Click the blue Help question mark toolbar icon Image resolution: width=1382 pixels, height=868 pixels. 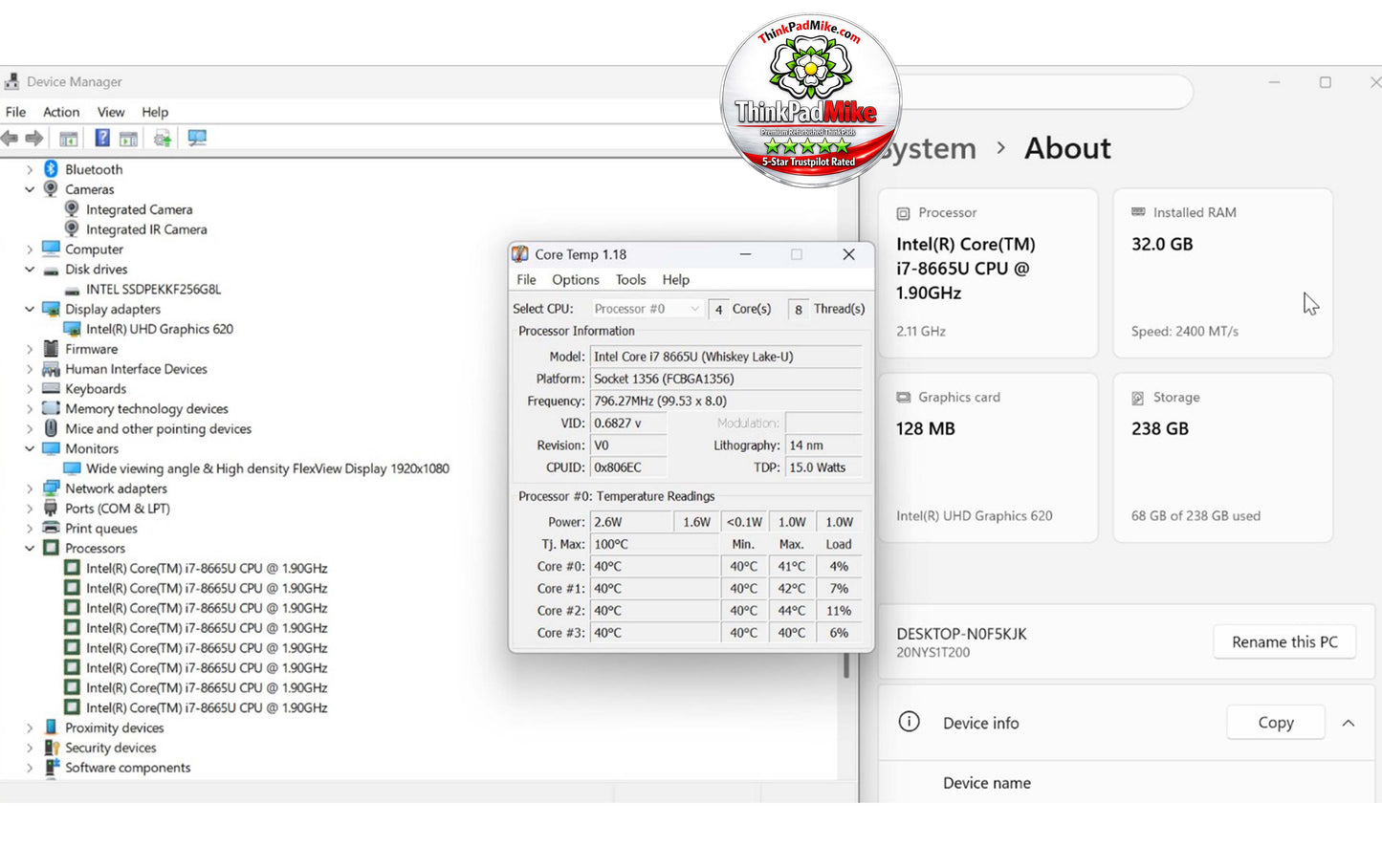[x=101, y=139]
